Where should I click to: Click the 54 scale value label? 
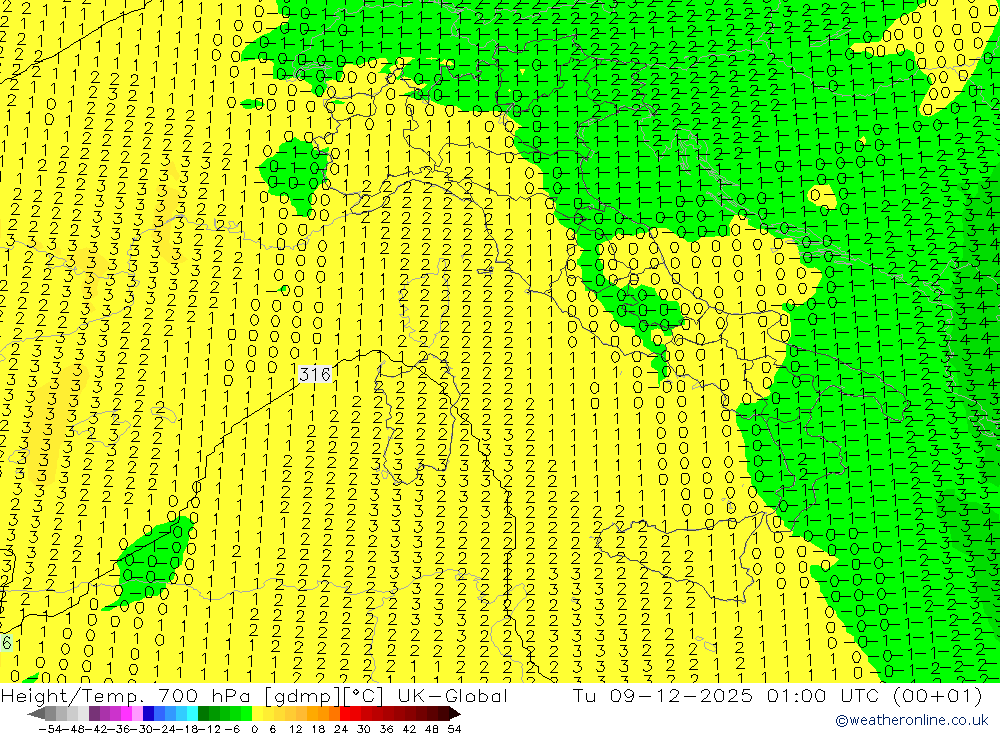point(455,729)
